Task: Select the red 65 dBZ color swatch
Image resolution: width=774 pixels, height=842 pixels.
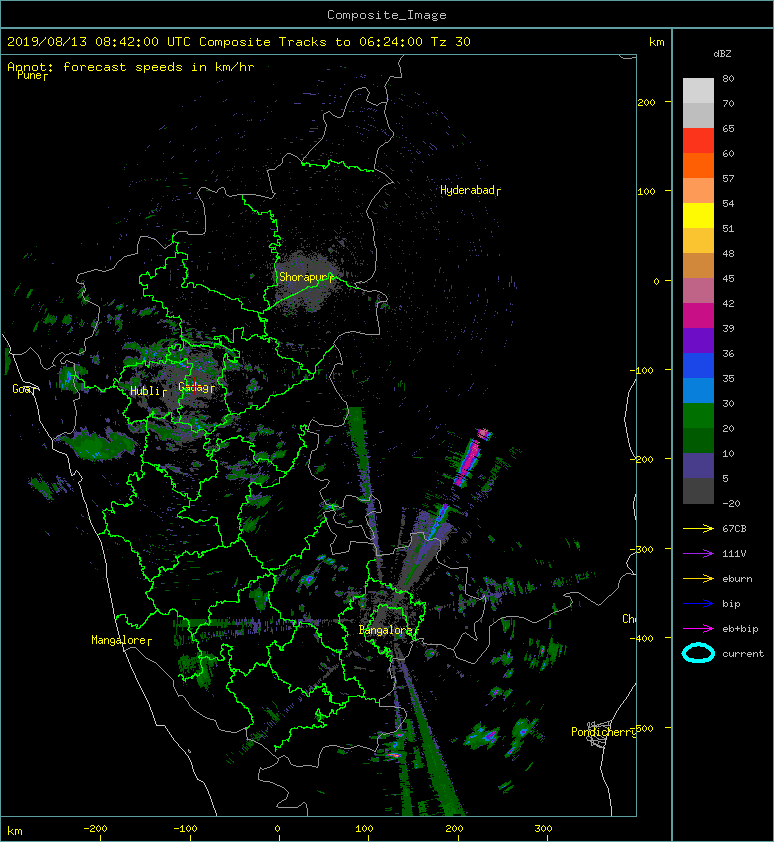Action: pyautogui.click(x=698, y=140)
